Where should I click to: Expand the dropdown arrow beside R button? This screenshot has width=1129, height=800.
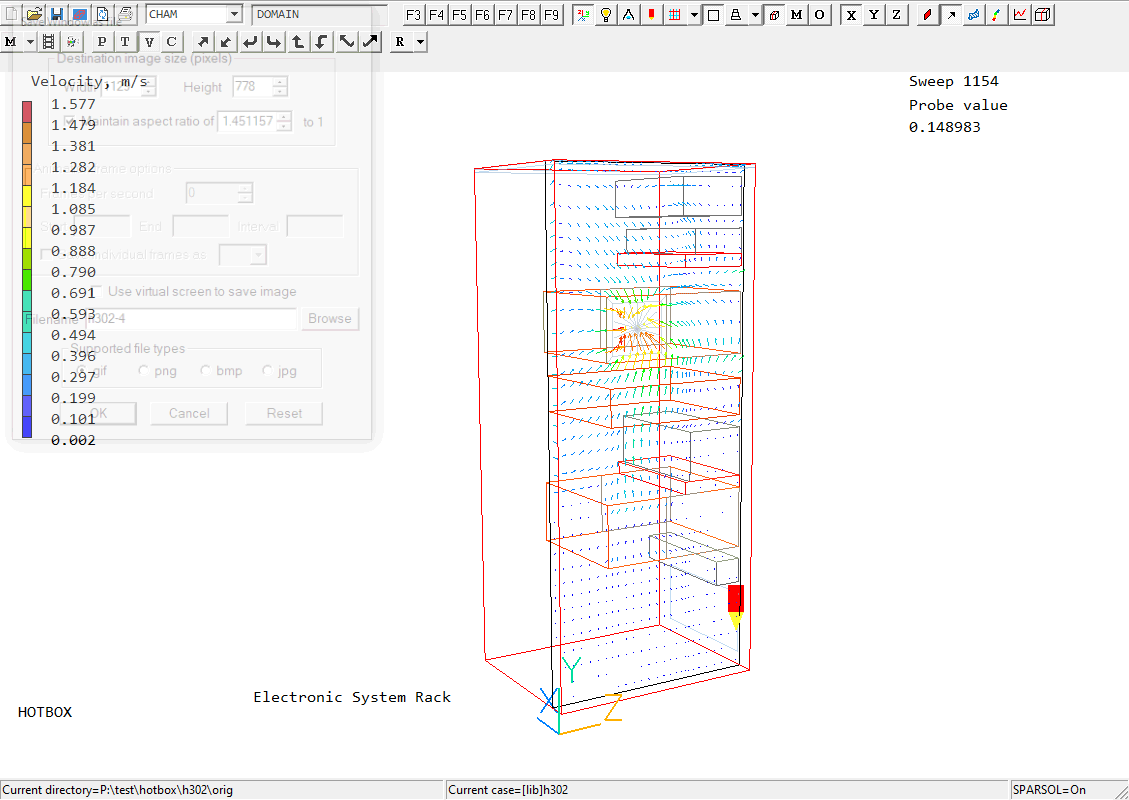[420, 41]
